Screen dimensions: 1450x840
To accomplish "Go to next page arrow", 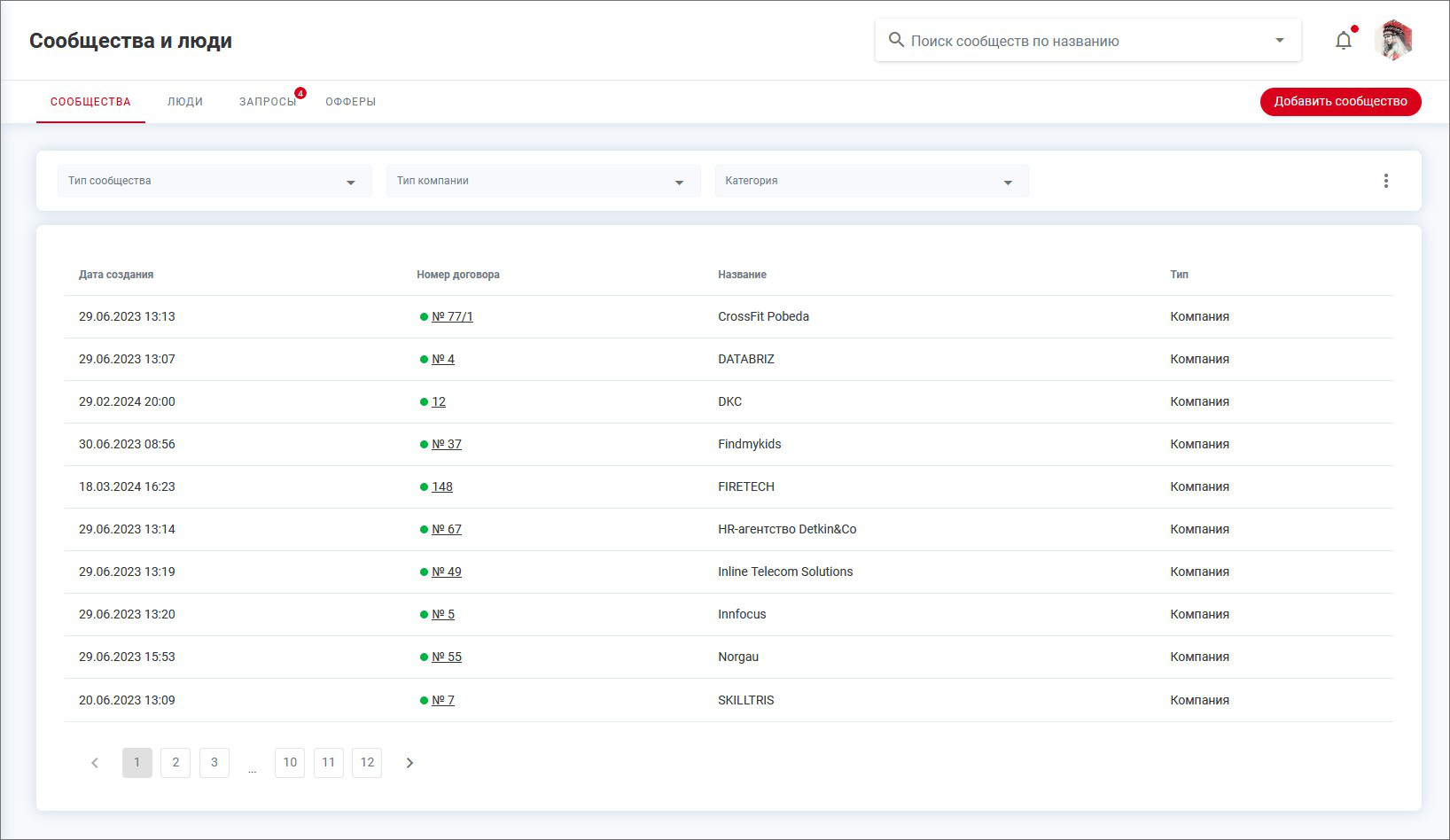I will pos(409,763).
